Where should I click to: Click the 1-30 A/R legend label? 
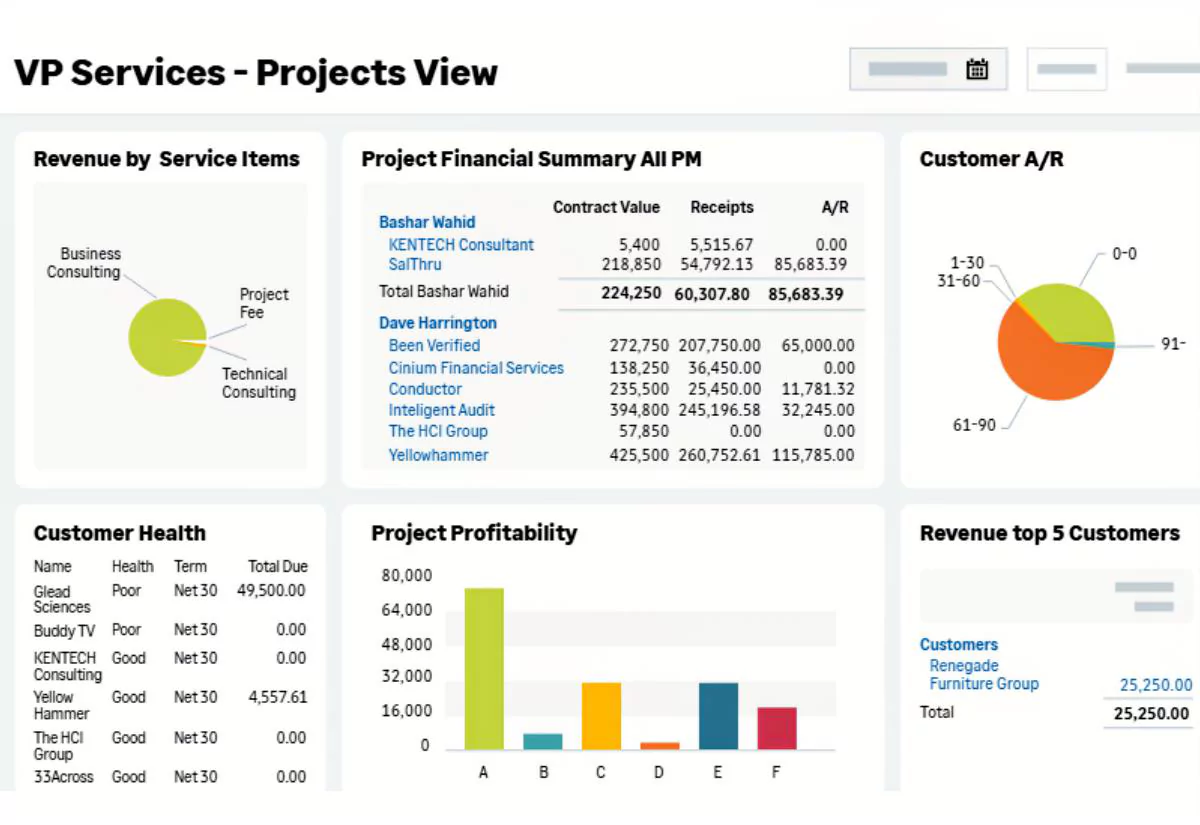click(x=967, y=263)
